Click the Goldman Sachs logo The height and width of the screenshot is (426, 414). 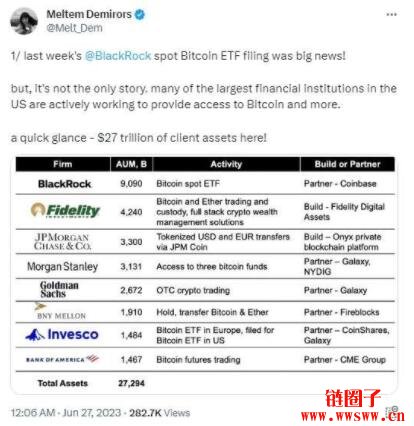pos(59,289)
